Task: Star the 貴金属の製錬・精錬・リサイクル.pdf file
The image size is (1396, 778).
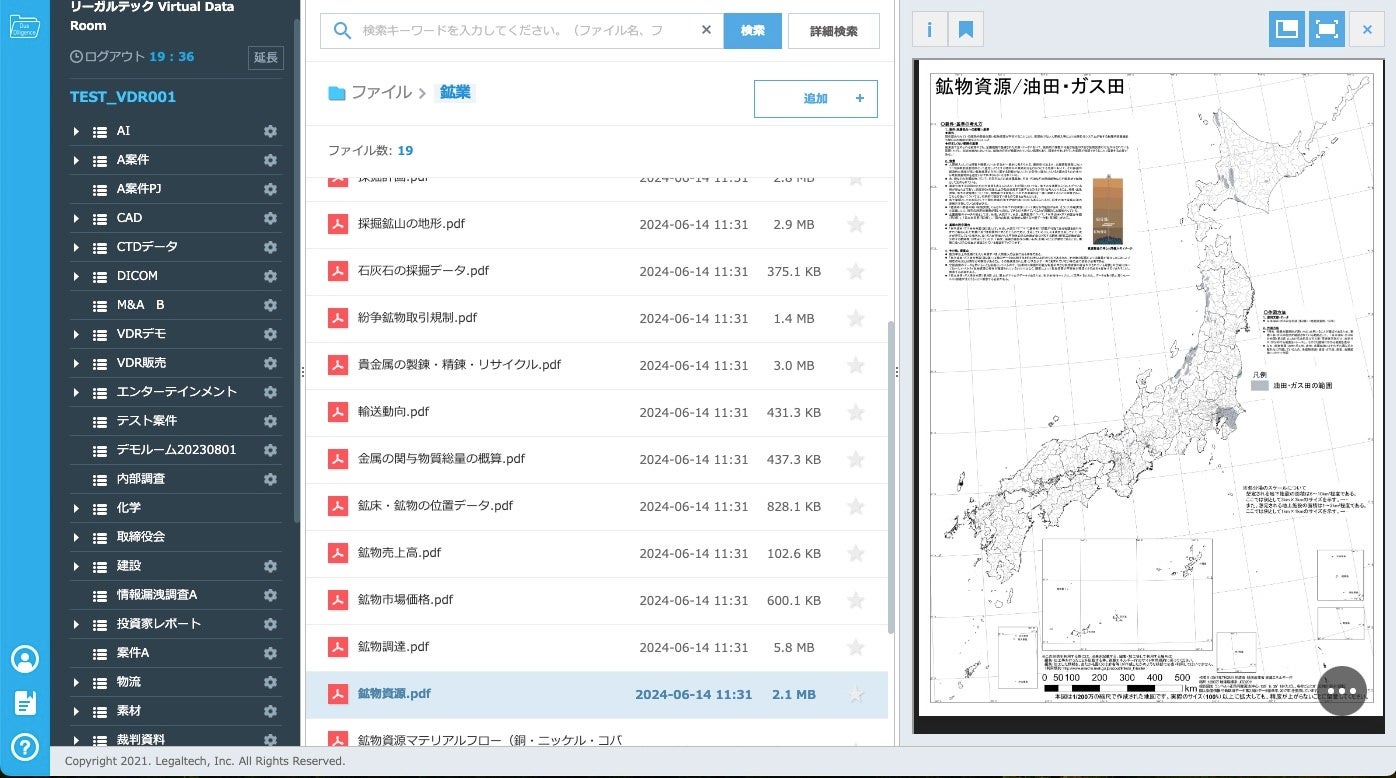Action: pyautogui.click(x=856, y=366)
